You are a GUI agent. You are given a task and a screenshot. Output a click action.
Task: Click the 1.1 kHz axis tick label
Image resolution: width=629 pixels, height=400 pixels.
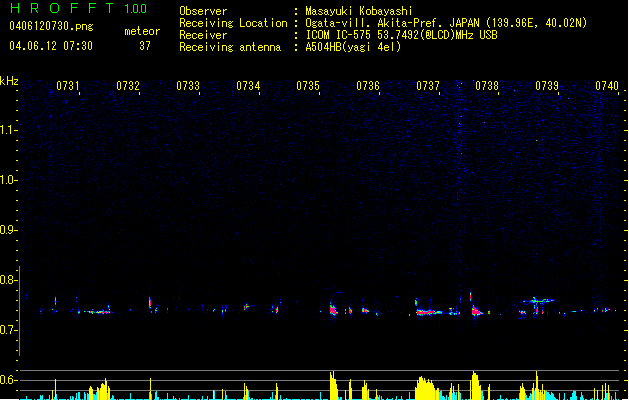coord(8,130)
